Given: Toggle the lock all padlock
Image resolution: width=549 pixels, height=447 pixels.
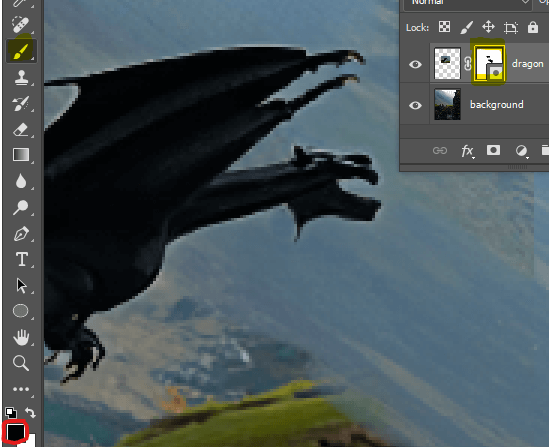Looking at the screenshot, I should click(x=533, y=27).
